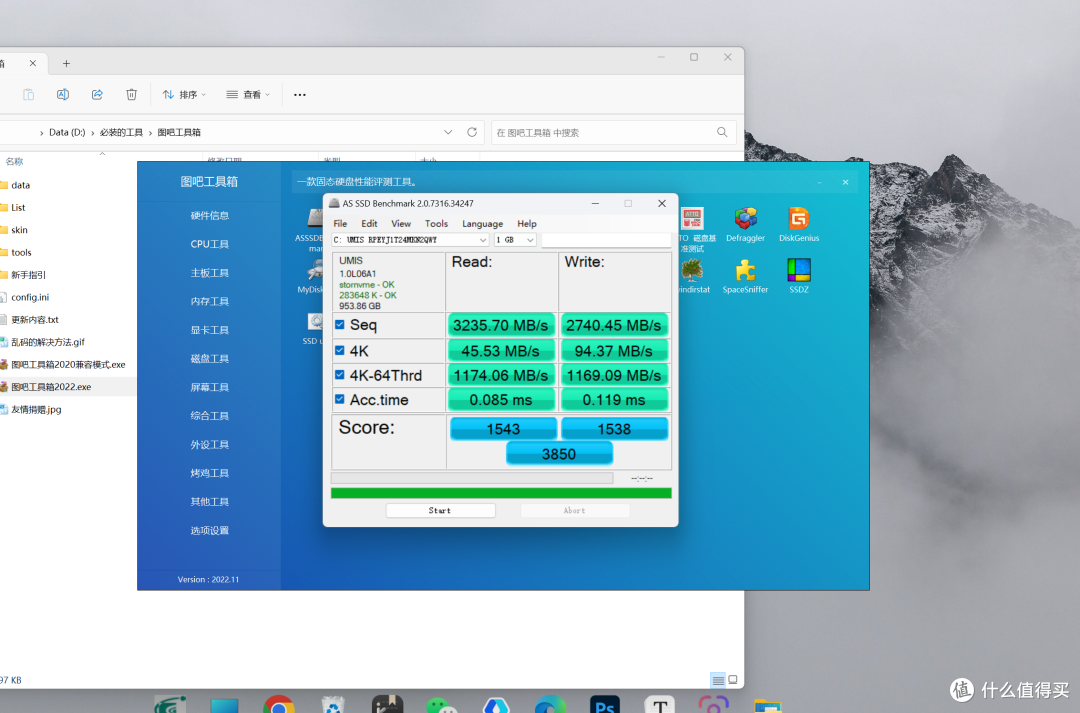Click the Abort button in AS SSD
Screen dimensions: 1080x713
(575, 510)
